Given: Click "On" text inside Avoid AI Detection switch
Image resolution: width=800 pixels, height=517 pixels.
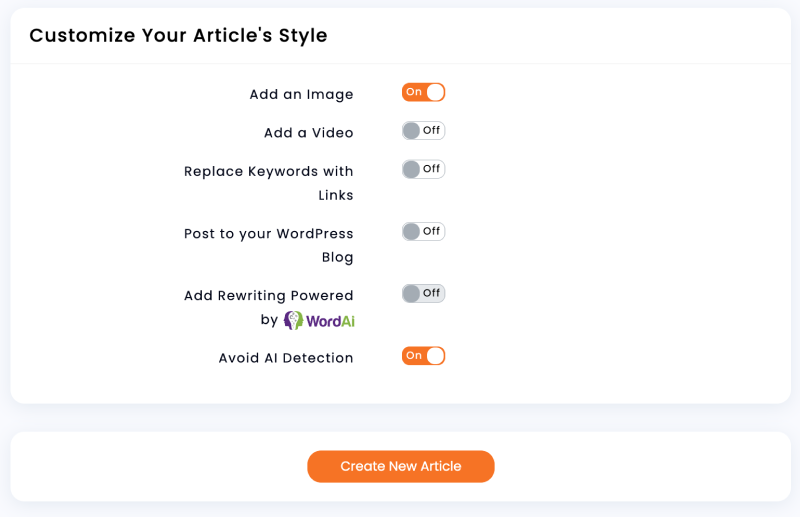Looking at the screenshot, I should pyautogui.click(x=413, y=355).
